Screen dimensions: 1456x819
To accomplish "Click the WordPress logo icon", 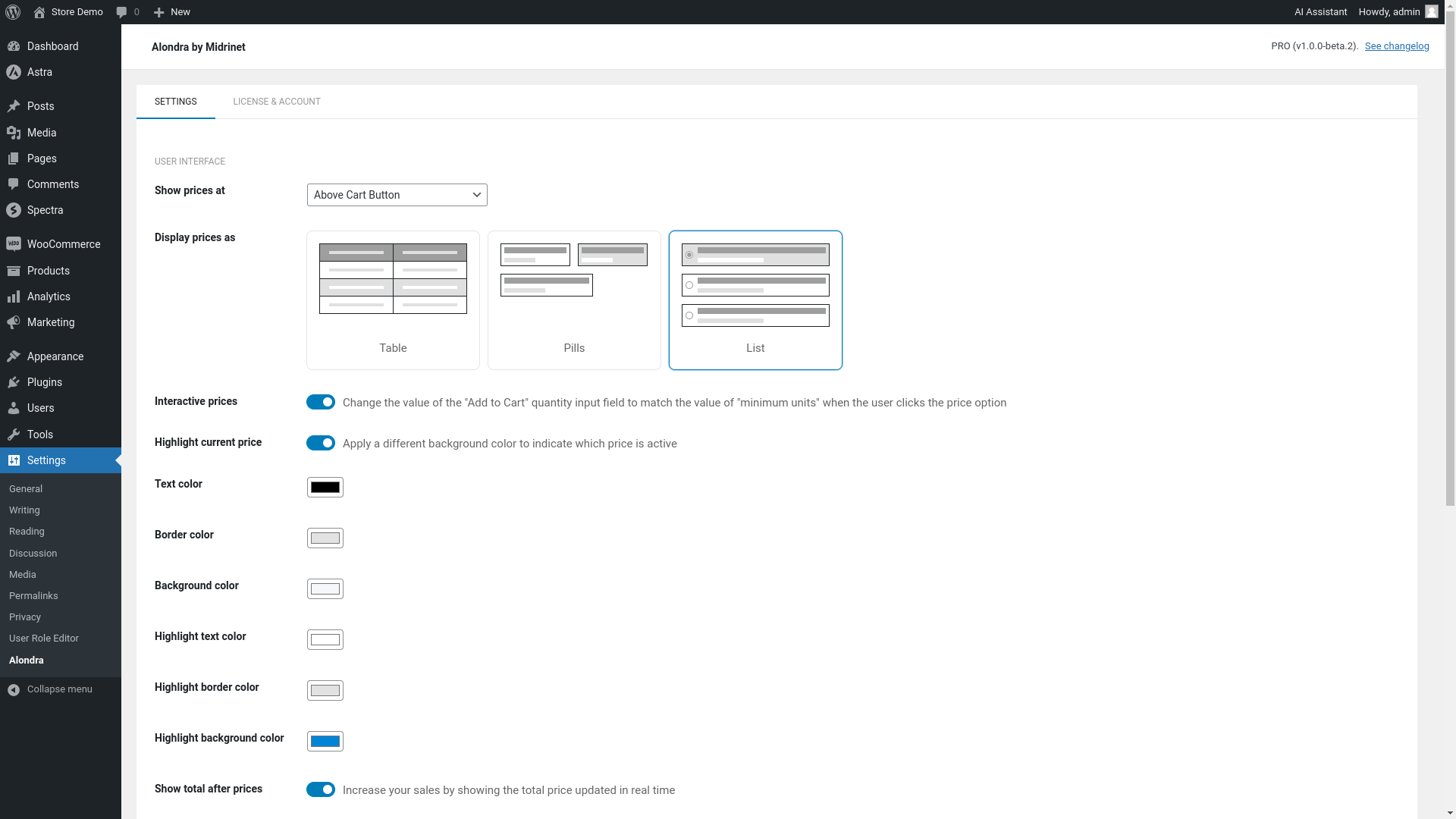I will (13, 12).
